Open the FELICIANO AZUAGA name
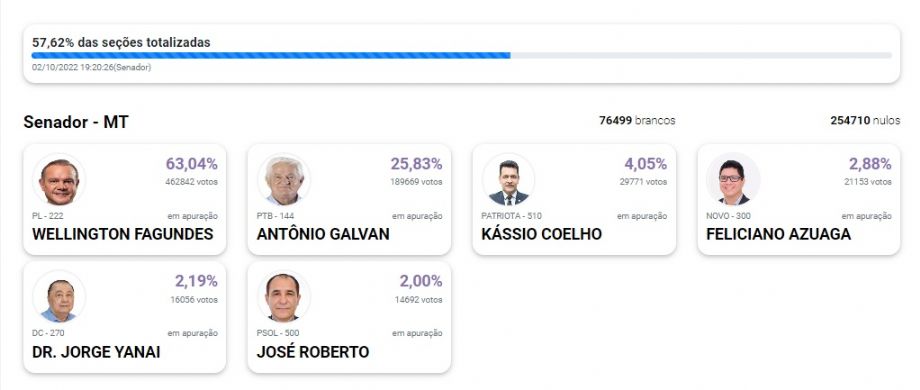 coord(779,235)
